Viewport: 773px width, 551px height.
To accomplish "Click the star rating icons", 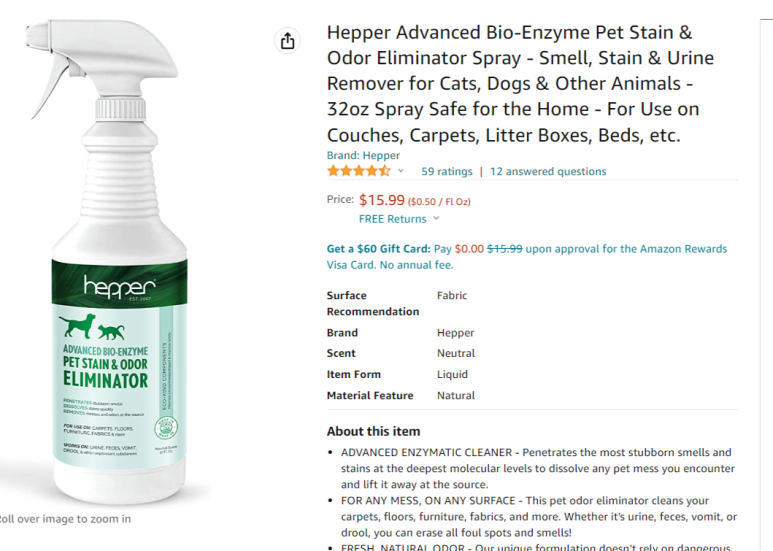I will click(x=358, y=171).
